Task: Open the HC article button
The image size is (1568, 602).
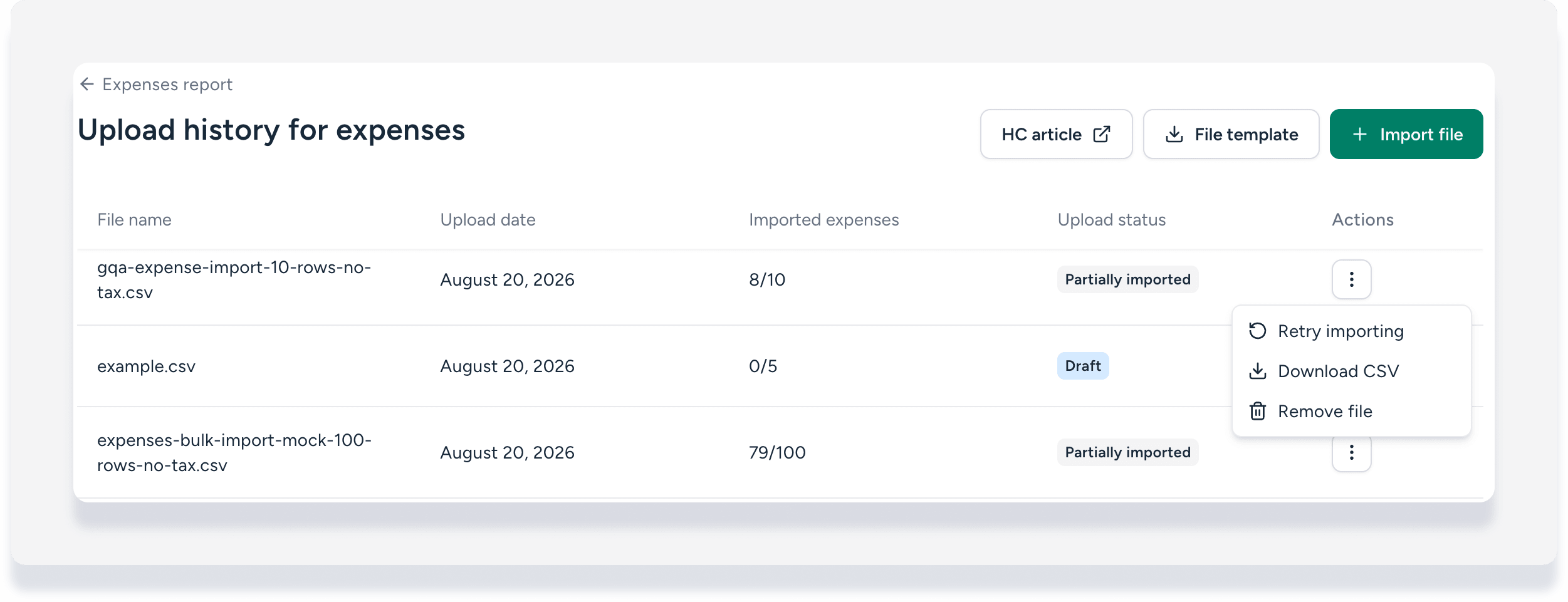Action: pos(1056,134)
